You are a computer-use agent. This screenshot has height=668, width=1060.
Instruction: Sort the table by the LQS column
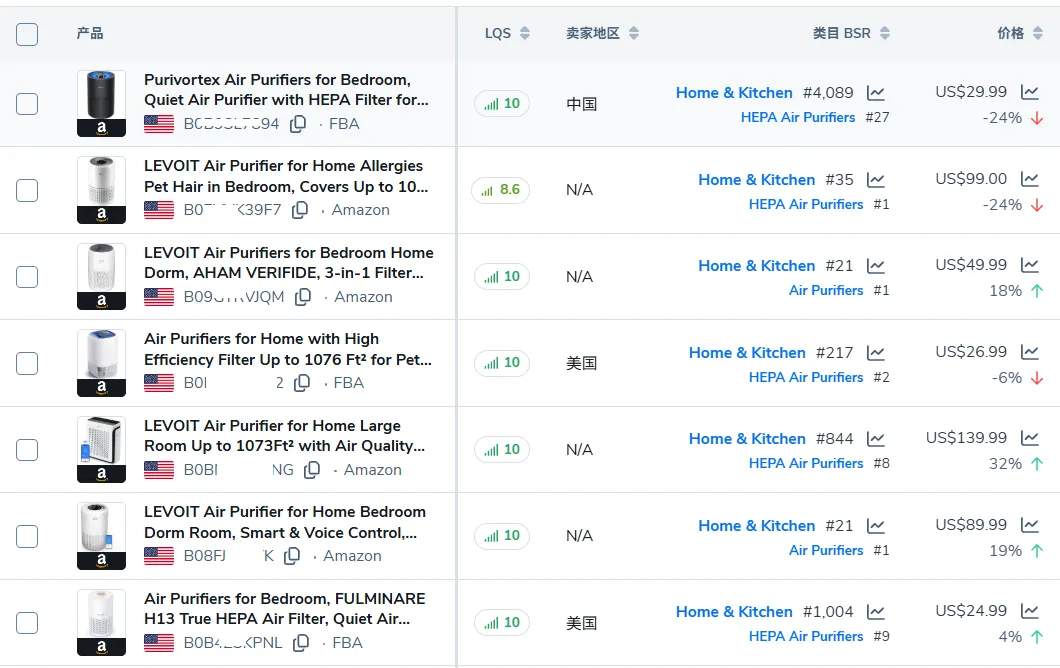pyautogui.click(x=525, y=33)
